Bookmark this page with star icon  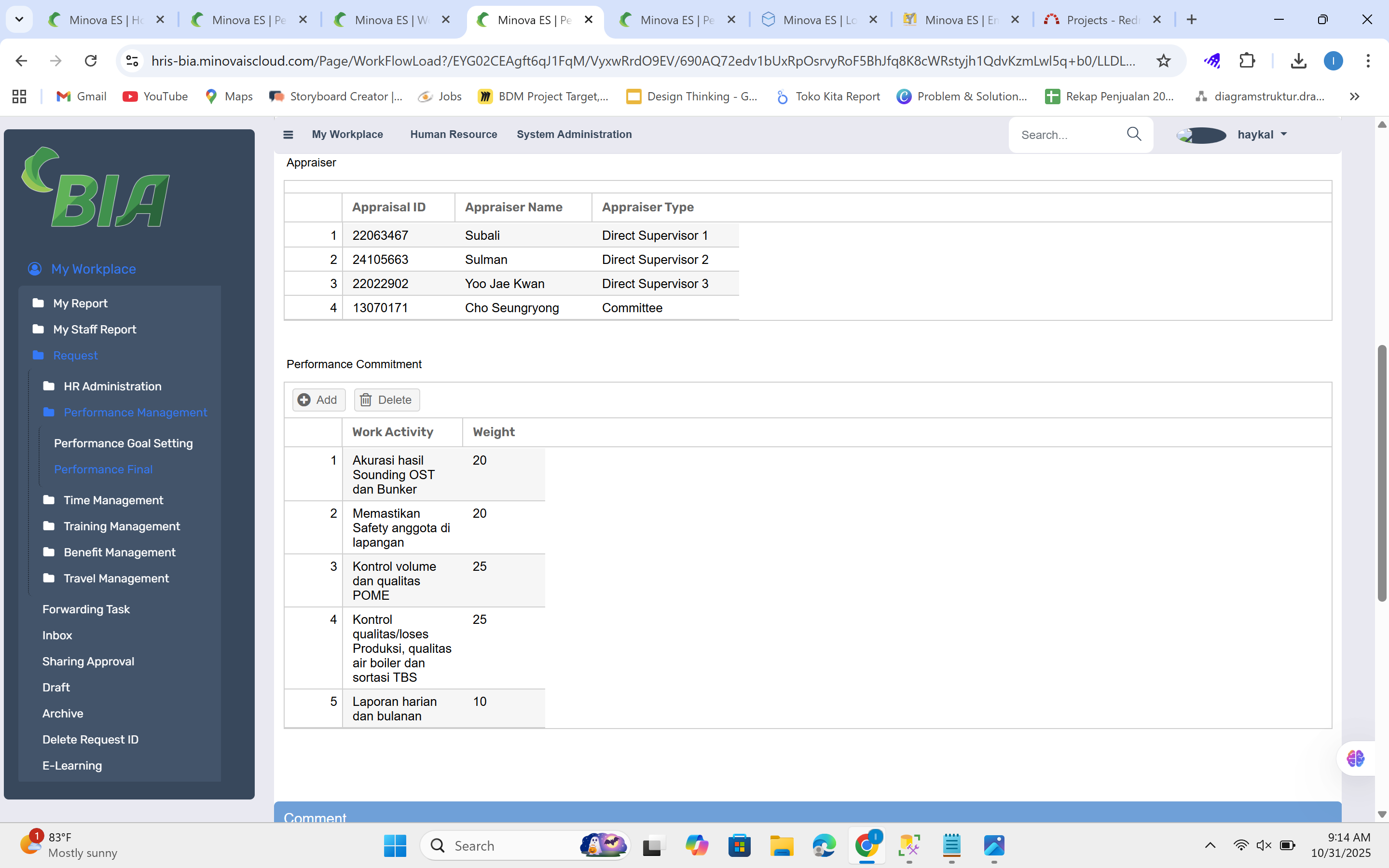pyautogui.click(x=1163, y=61)
